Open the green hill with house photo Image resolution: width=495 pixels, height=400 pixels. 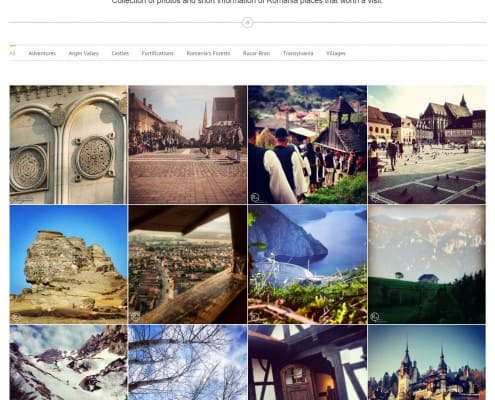click(x=427, y=264)
